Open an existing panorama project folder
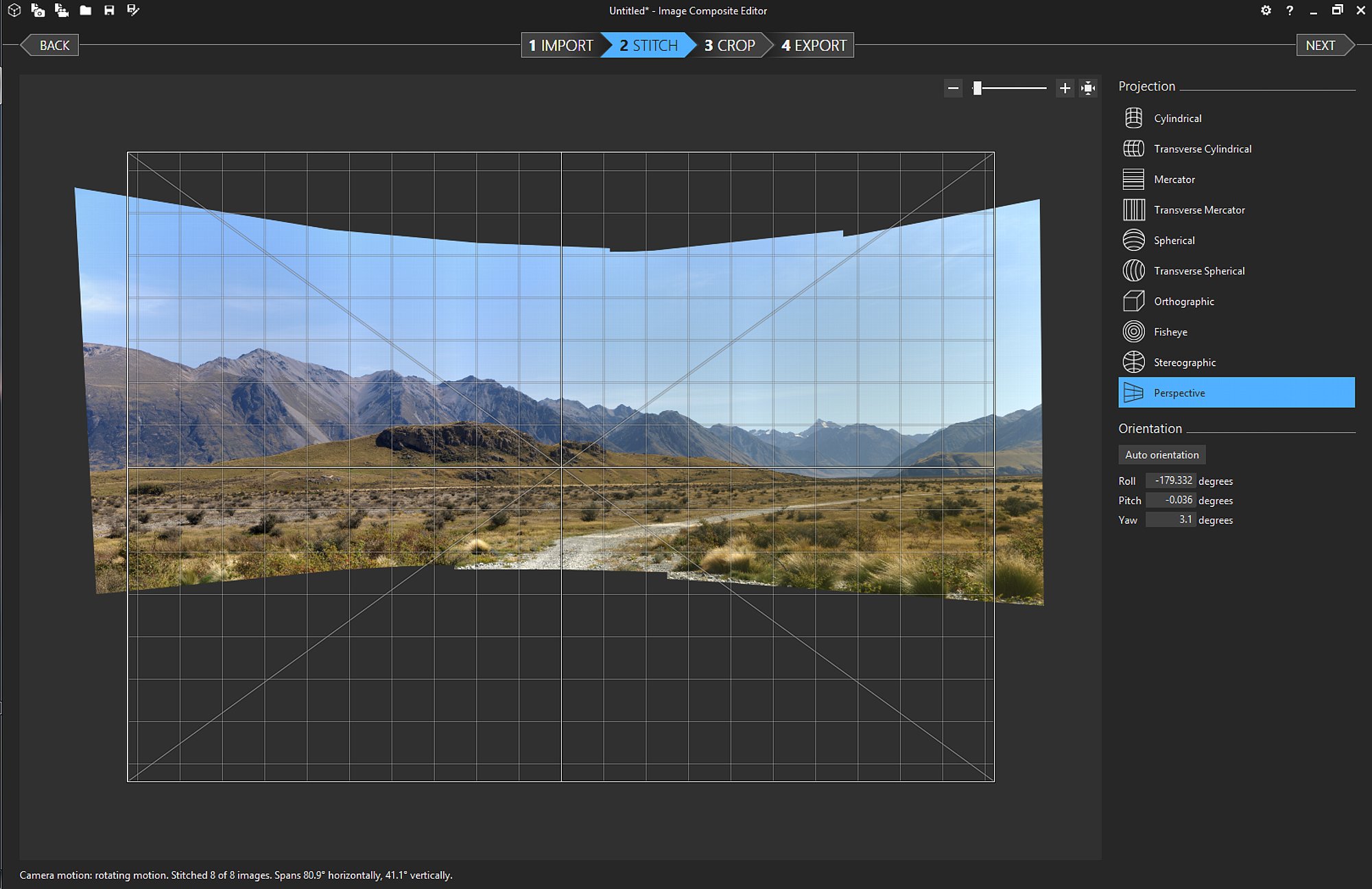The height and width of the screenshot is (889, 1372). coord(86,10)
